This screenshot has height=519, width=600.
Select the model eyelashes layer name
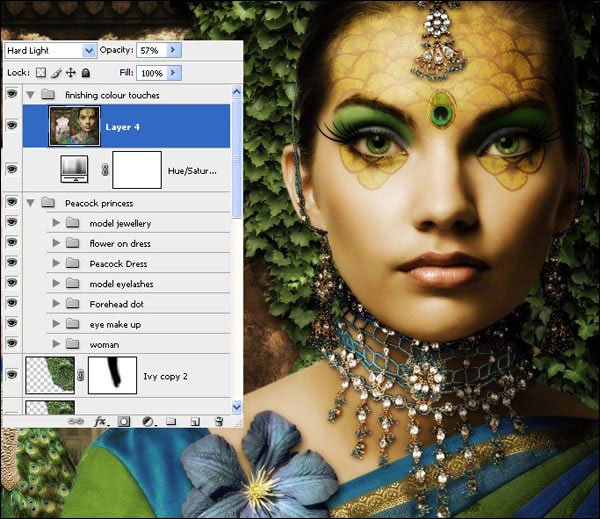pos(121,284)
